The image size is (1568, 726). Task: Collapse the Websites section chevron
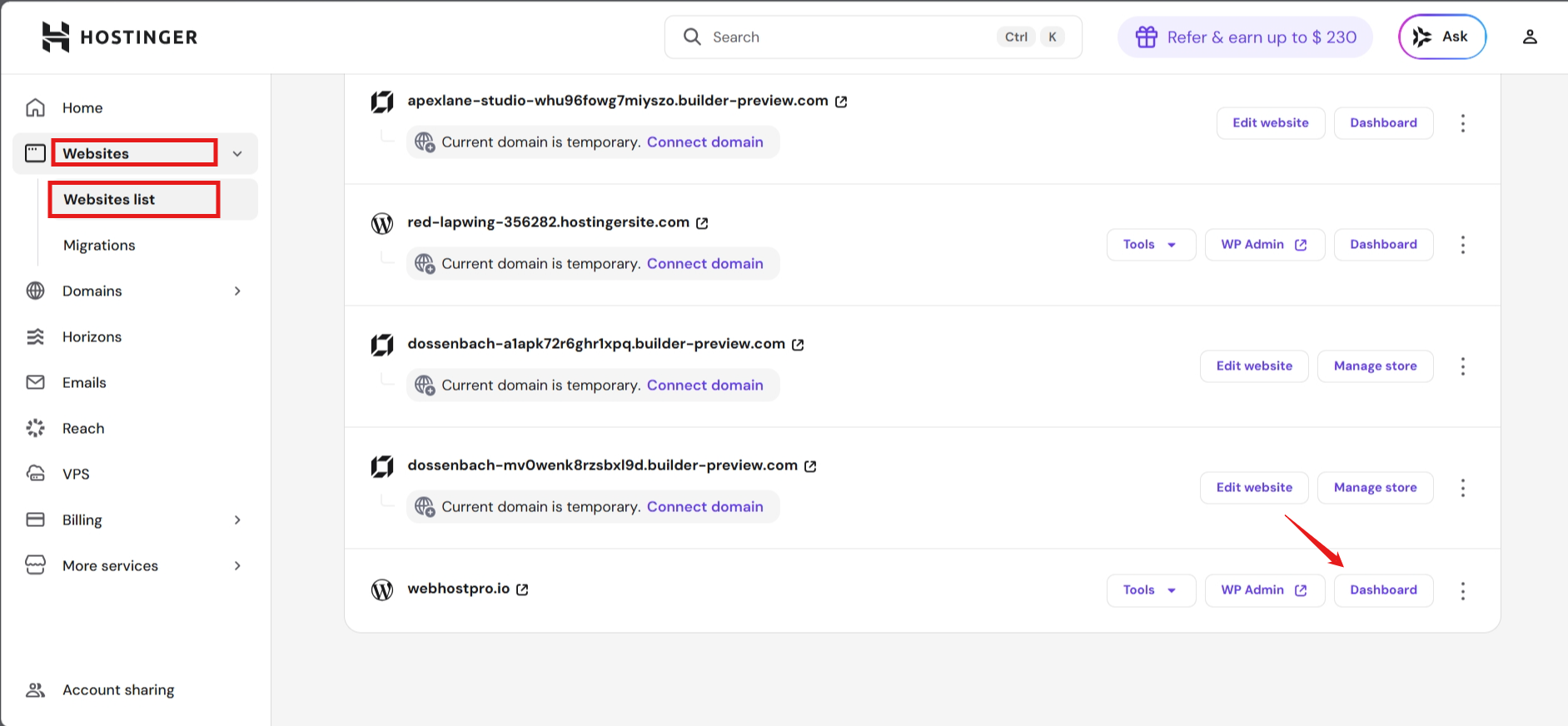[237, 153]
